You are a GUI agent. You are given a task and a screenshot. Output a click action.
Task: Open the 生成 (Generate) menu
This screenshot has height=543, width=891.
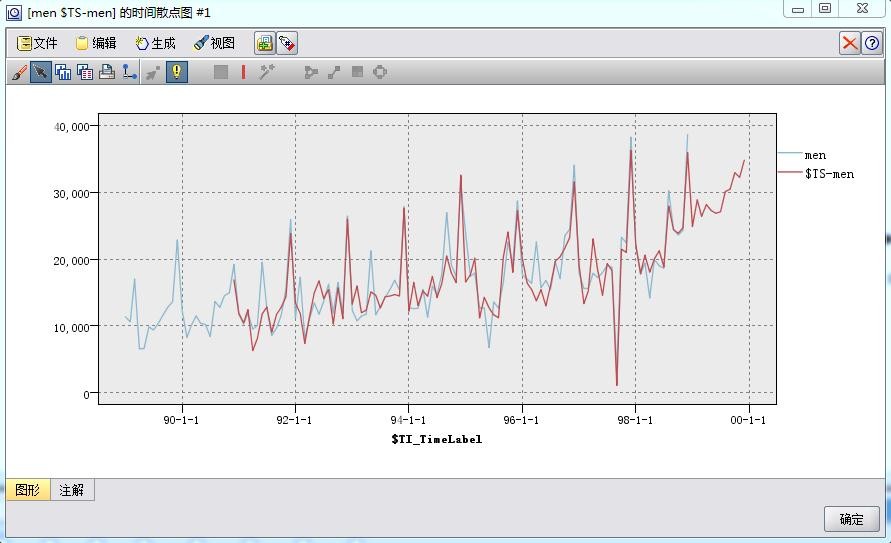155,43
